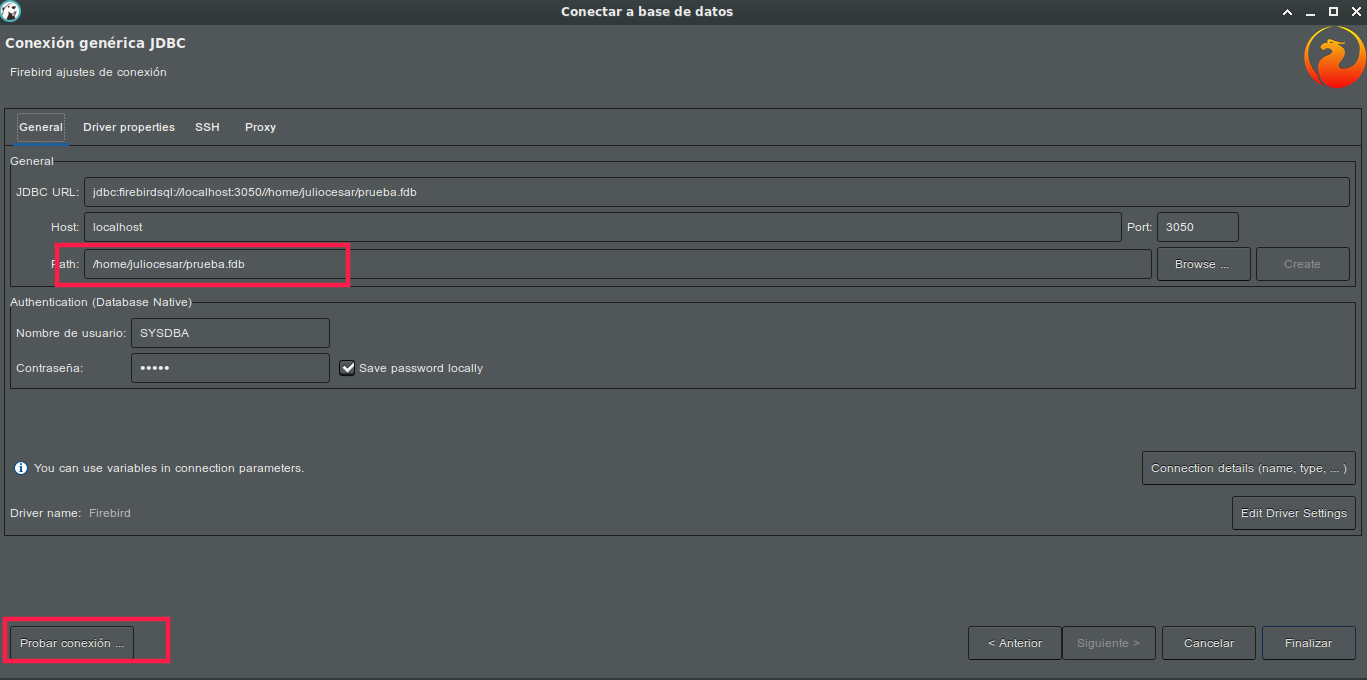Click the Port field with value 3050
Viewport: 1367px width, 680px height.
[x=1197, y=226]
